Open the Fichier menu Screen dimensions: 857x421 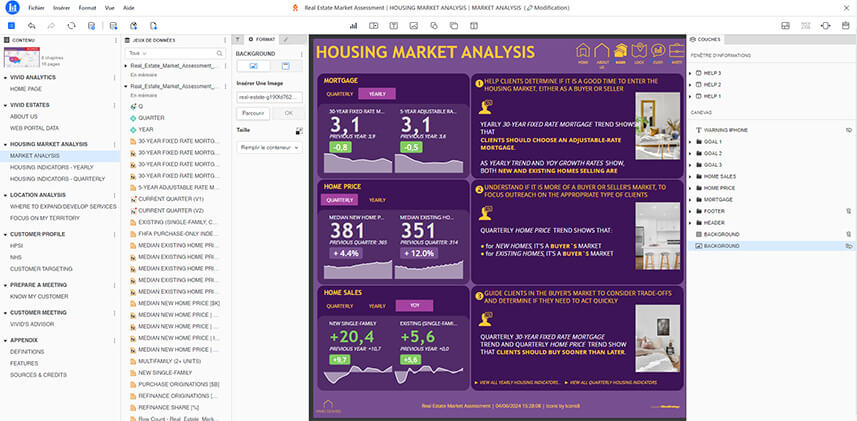(x=36, y=7)
